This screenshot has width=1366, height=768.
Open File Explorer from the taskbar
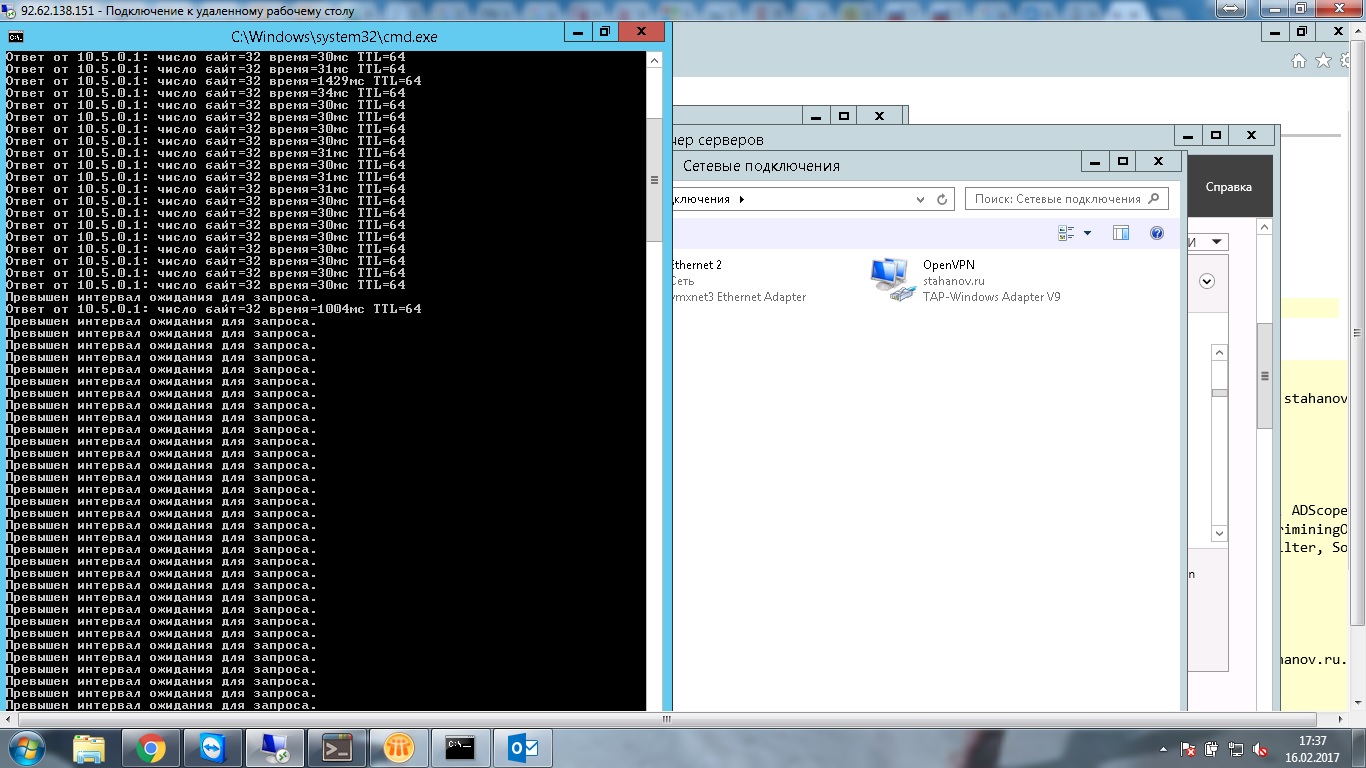coord(89,748)
